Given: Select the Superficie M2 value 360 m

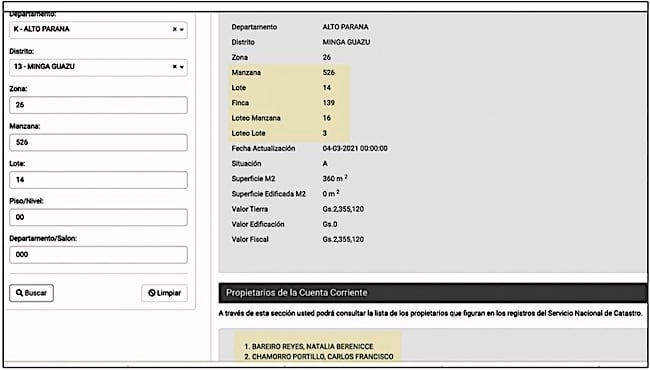Looking at the screenshot, I should coord(335,179).
